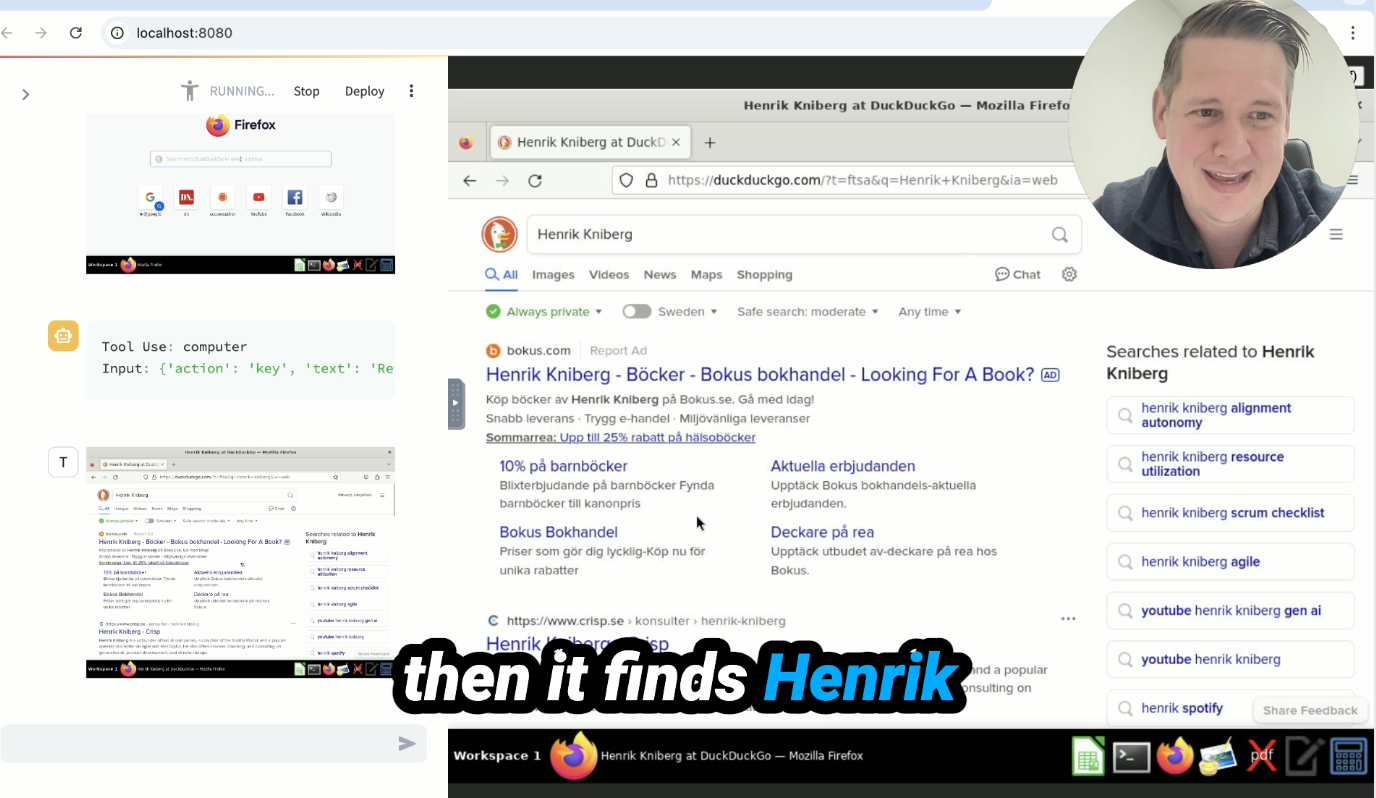
Task: Click the magnifier search button in DuckDuckGo box
Action: [1060, 234]
